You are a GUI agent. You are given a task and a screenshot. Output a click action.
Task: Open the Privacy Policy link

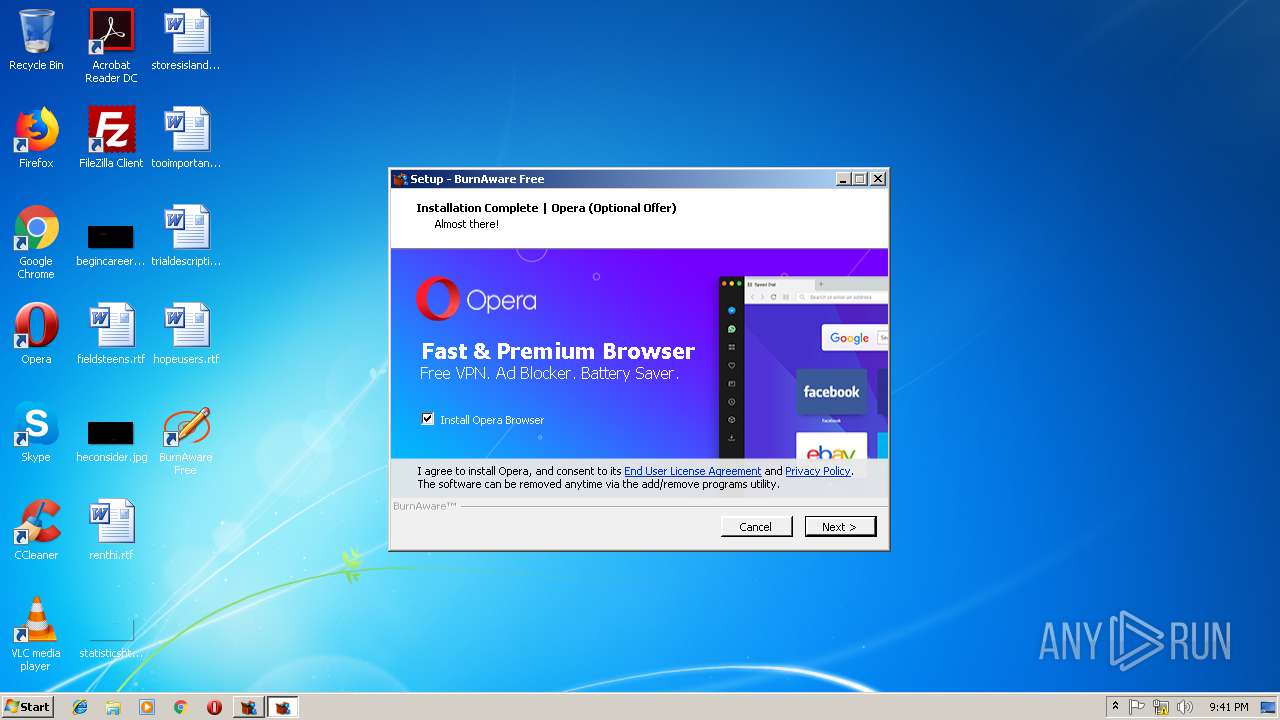click(x=817, y=471)
